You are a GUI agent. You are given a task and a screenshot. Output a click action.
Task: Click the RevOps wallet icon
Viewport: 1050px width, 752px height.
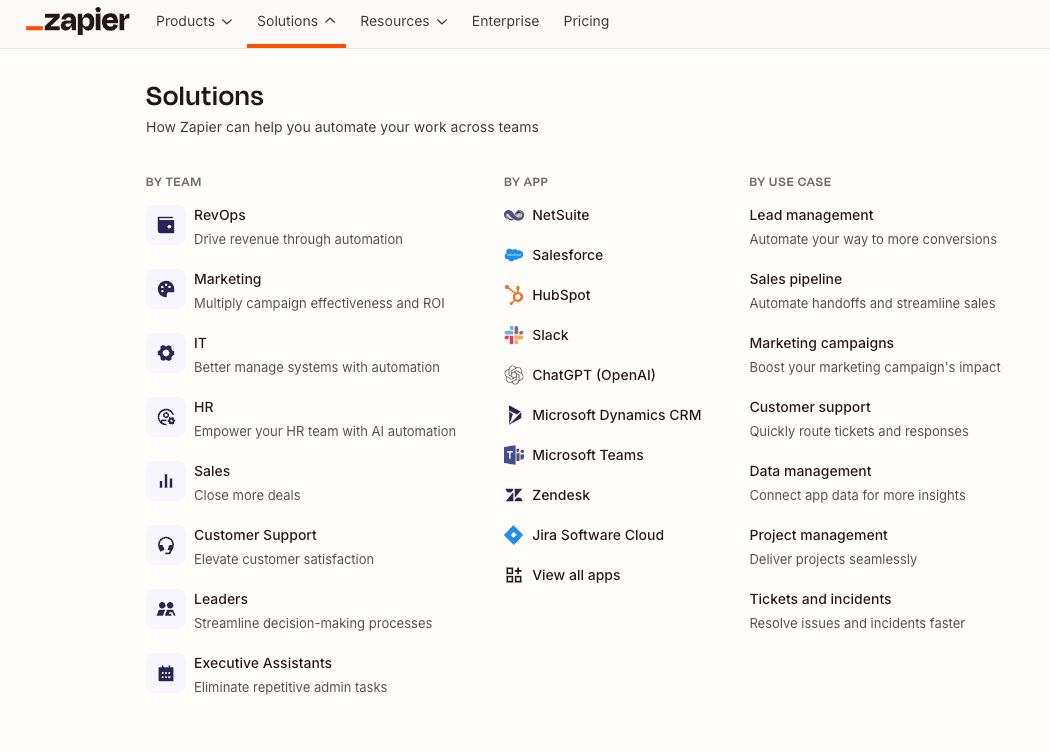(x=165, y=225)
